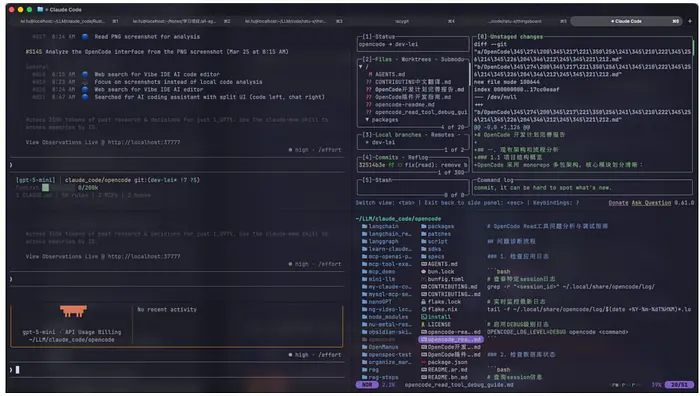The width and height of the screenshot is (700, 396).
Task: Click the gpt-5-mini model label
Action: pos(35,180)
